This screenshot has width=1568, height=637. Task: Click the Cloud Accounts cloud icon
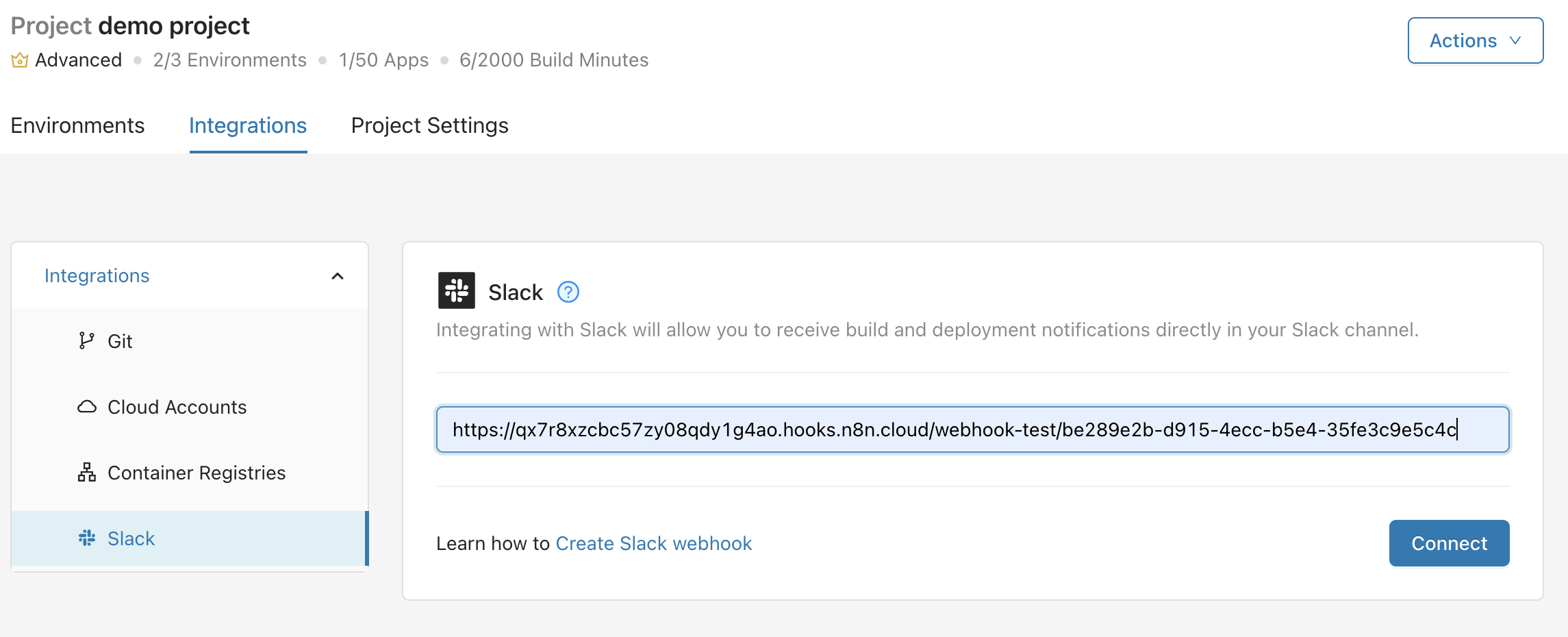pyautogui.click(x=87, y=406)
